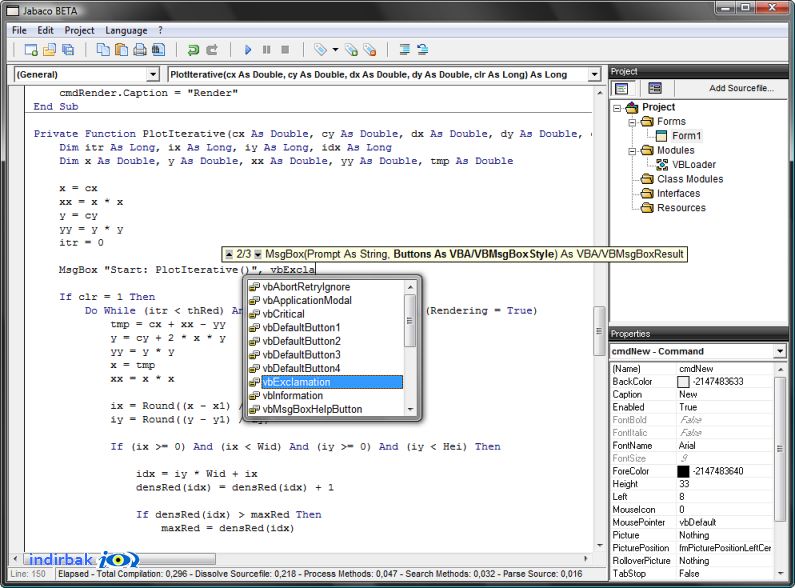Go to previous MsgBox overload in tooltip

(229, 254)
